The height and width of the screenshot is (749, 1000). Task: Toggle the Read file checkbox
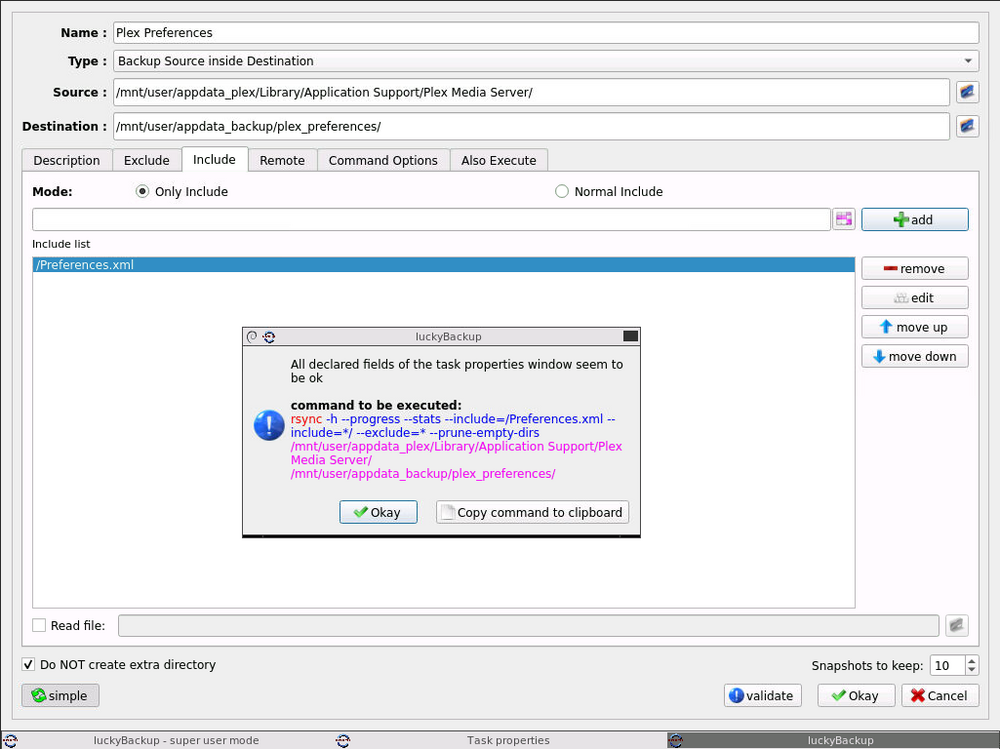coord(39,625)
